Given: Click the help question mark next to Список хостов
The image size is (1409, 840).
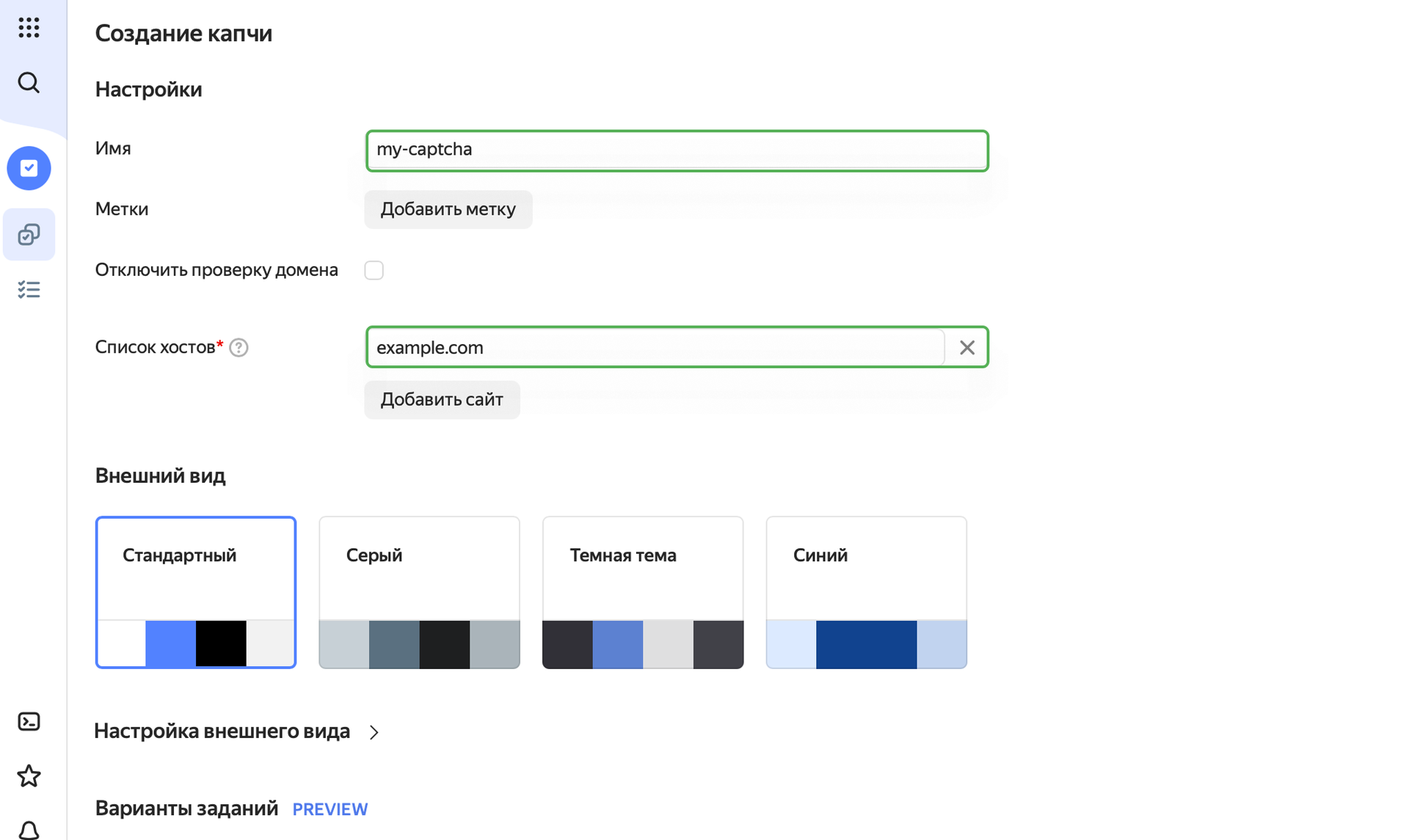Looking at the screenshot, I should tap(239, 347).
